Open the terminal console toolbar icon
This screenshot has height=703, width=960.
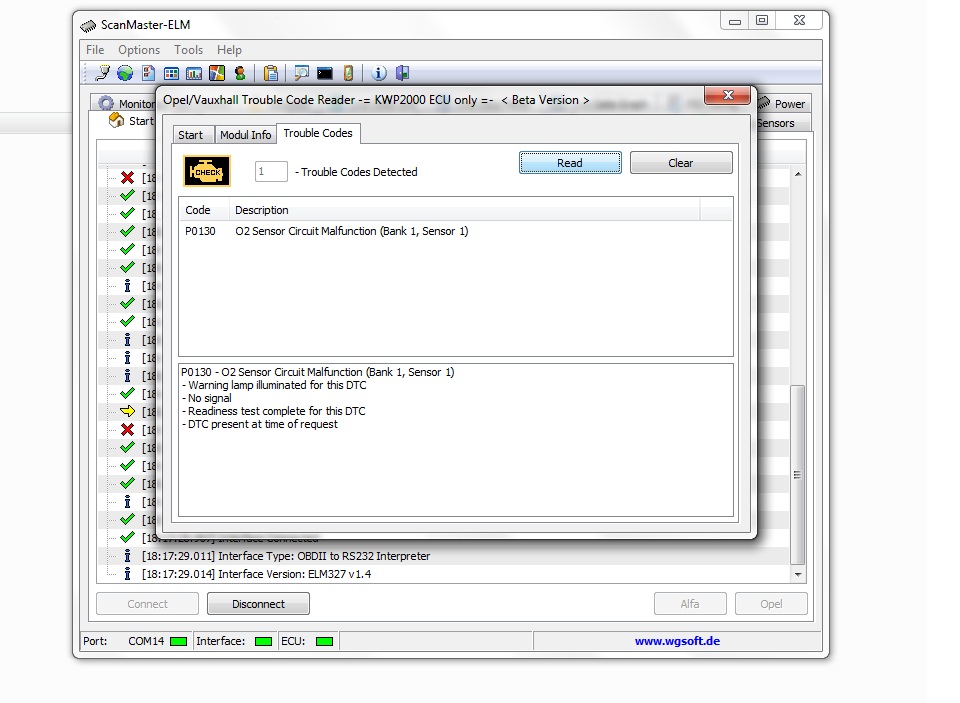(325, 73)
